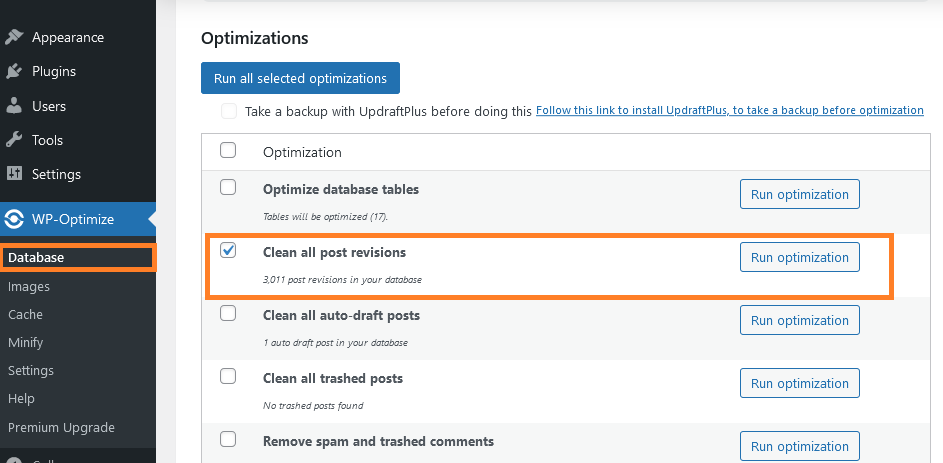The height and width of the screenshot is (463, 943).
Task: Click the 'Clean all auto-draft posts' label
Action: (341, 316)
